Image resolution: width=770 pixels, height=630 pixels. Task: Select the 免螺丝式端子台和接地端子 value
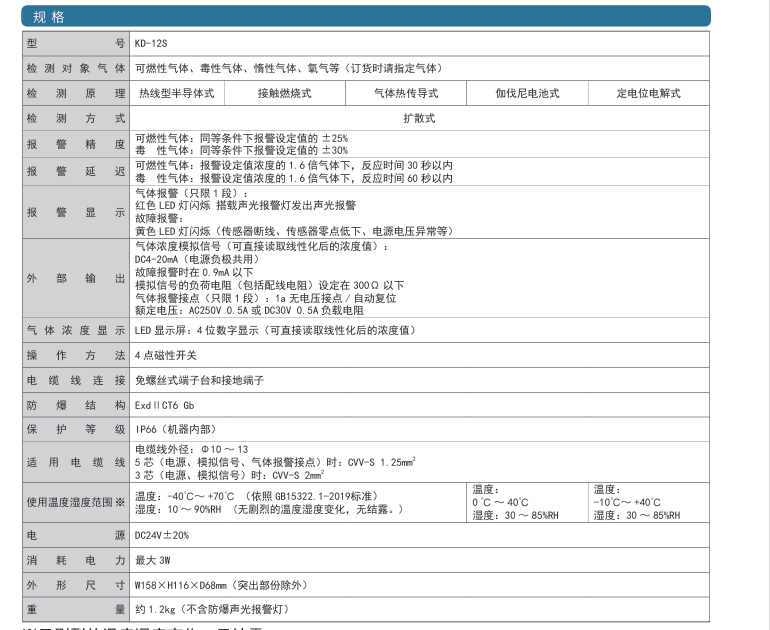[x=199, y=380]
